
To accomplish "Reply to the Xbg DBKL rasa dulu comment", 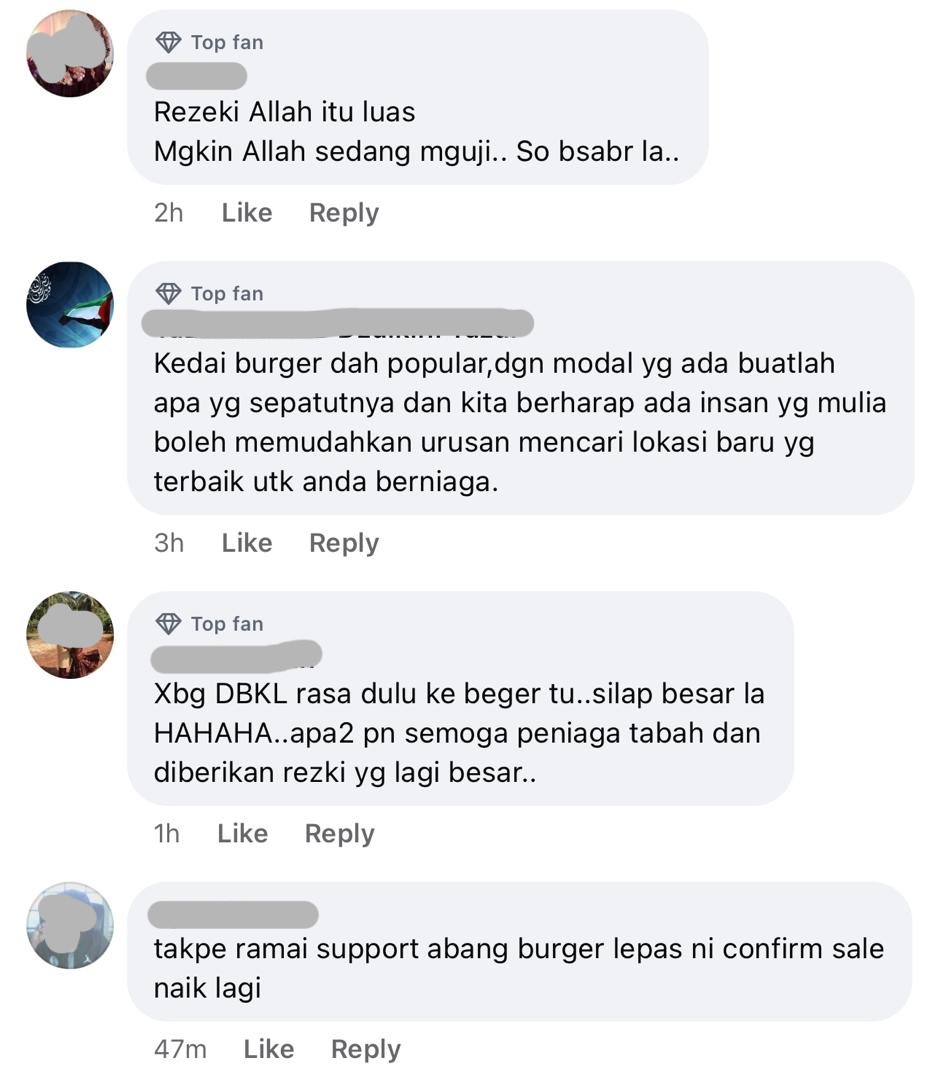I will point(340,833).
